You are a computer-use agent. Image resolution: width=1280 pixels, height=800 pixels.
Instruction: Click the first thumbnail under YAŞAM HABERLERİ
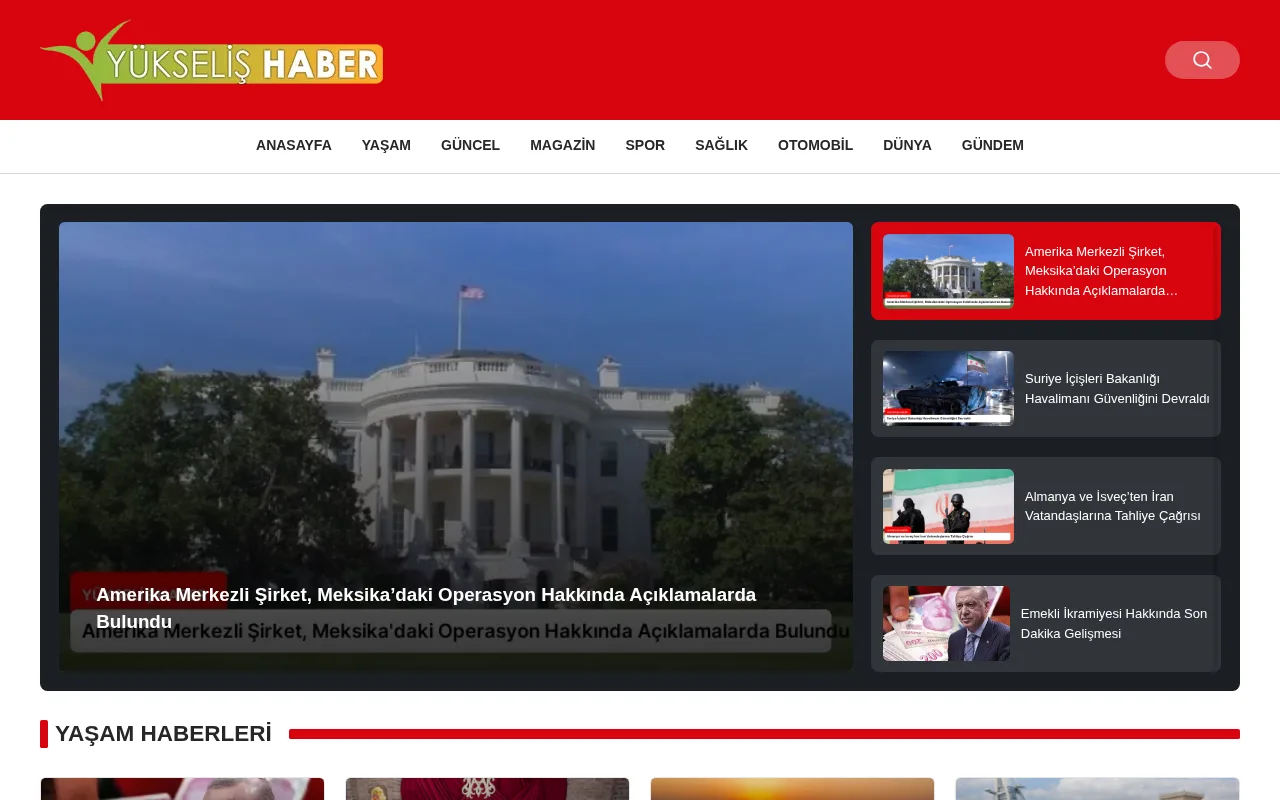(182, 789)
